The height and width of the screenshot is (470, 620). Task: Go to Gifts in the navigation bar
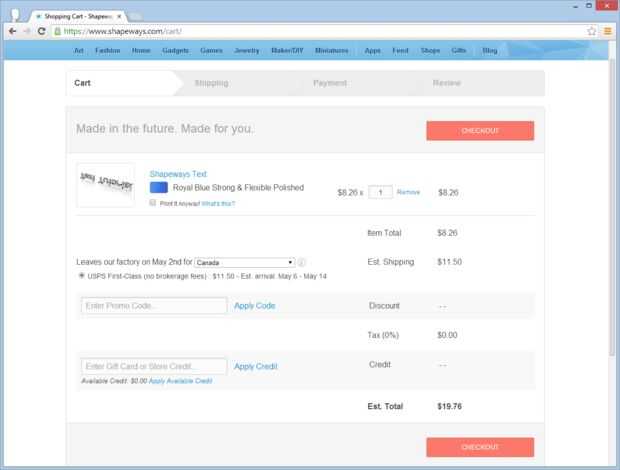tap(459, 51)
